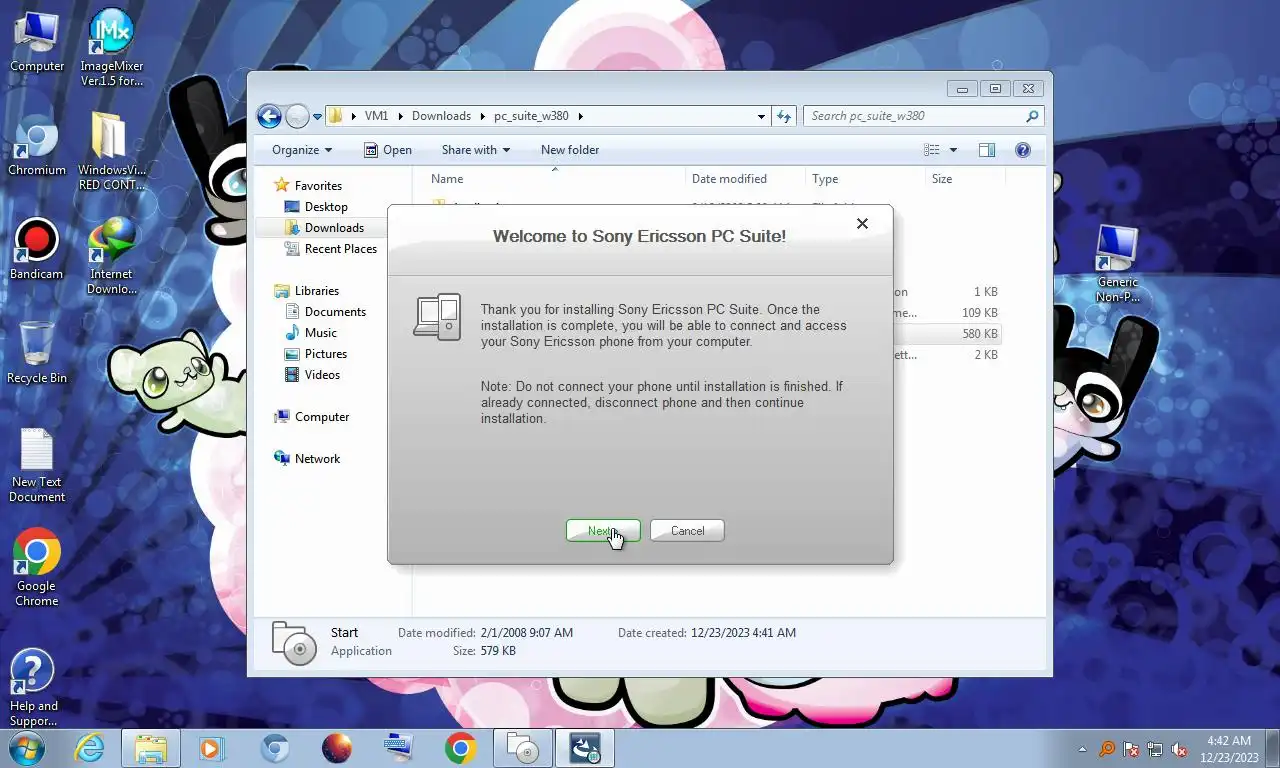
Task: Click the Search pc_suite_w380 field
Action: [x=924, y=116]
